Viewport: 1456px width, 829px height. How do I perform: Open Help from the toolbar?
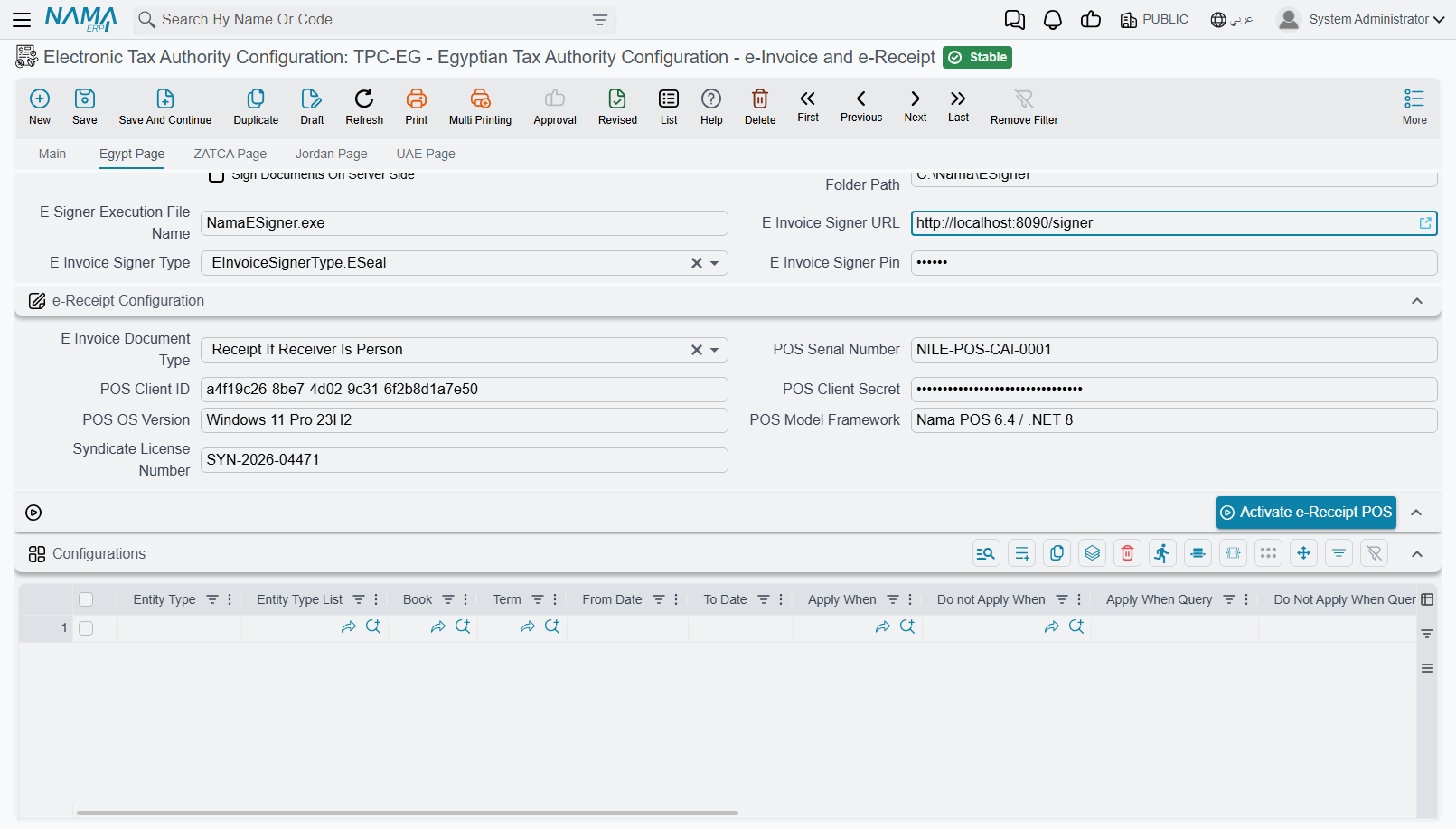(x=711, y=107)
